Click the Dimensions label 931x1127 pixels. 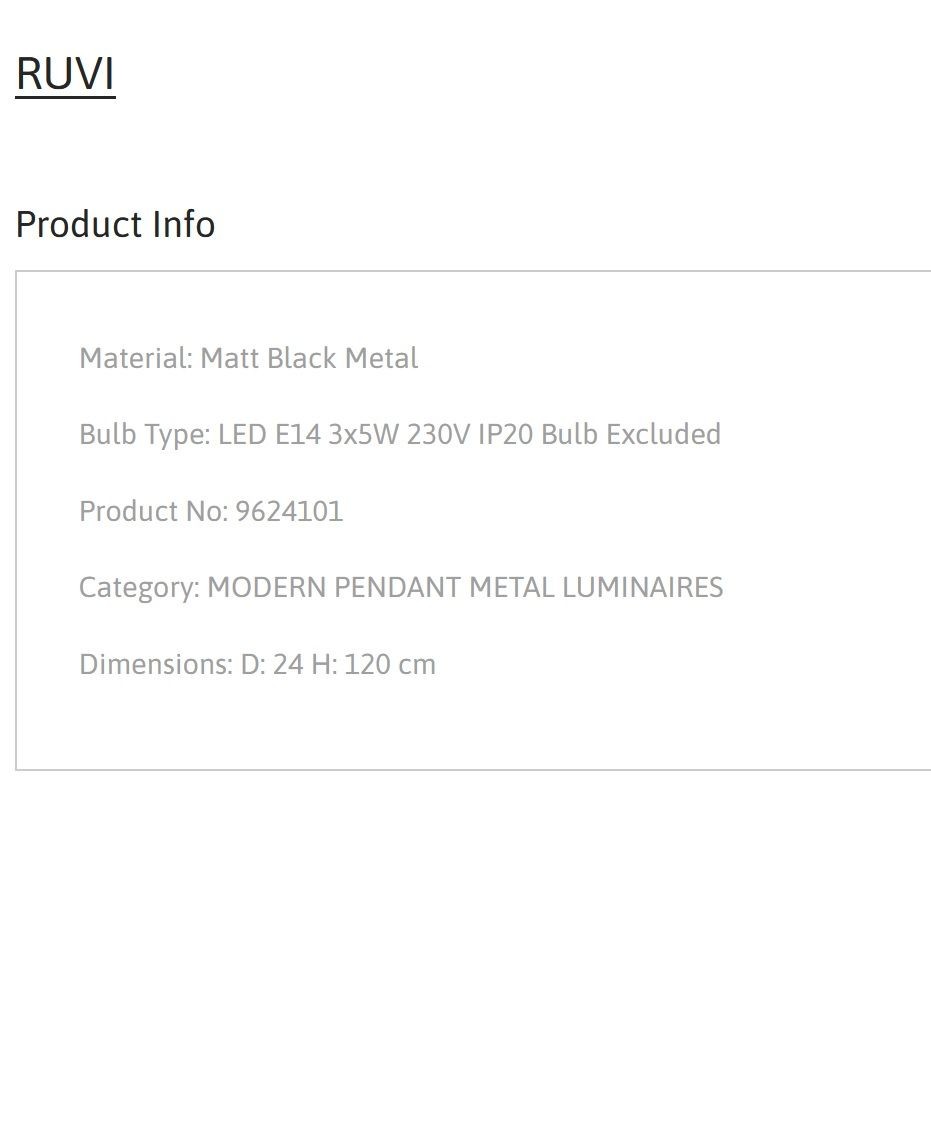point(156,664)
